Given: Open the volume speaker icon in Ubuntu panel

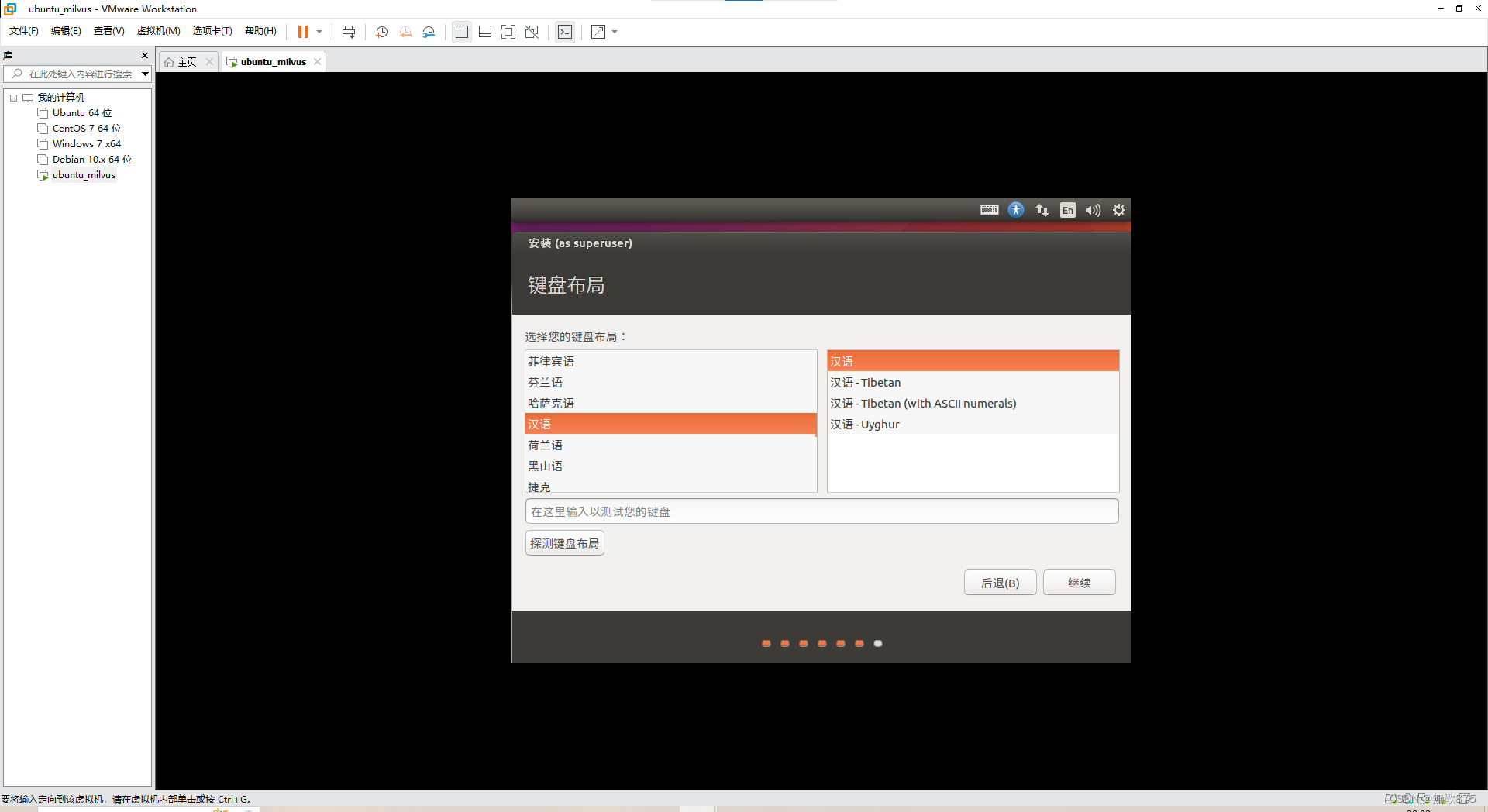Looking at the screenshot, I should [1094, 210].
